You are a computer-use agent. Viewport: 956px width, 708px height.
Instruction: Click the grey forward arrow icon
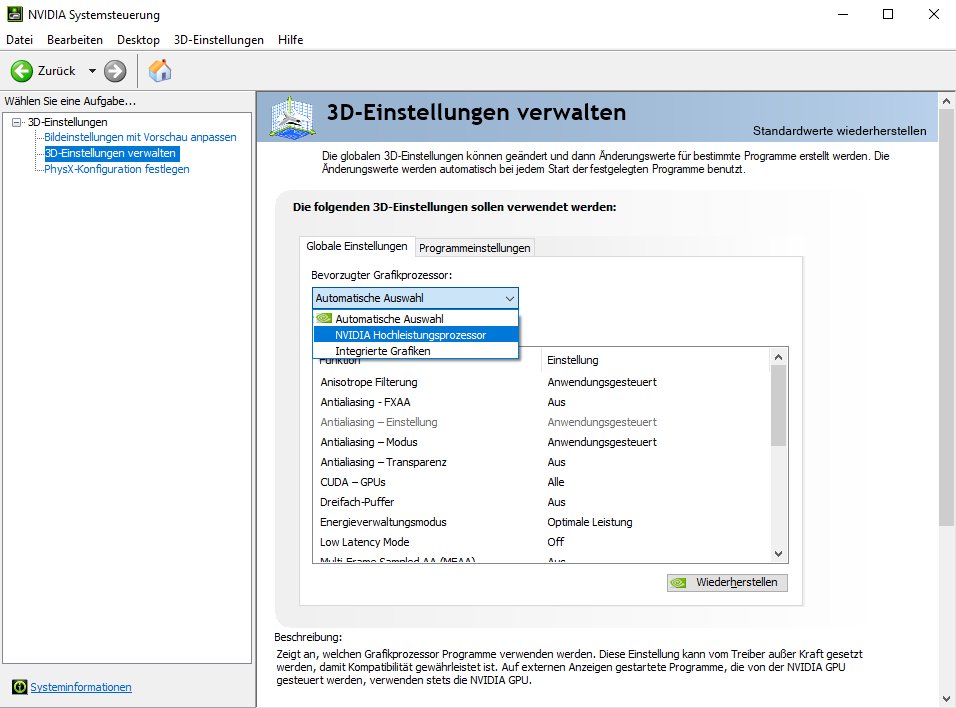[x=115, y=71]
